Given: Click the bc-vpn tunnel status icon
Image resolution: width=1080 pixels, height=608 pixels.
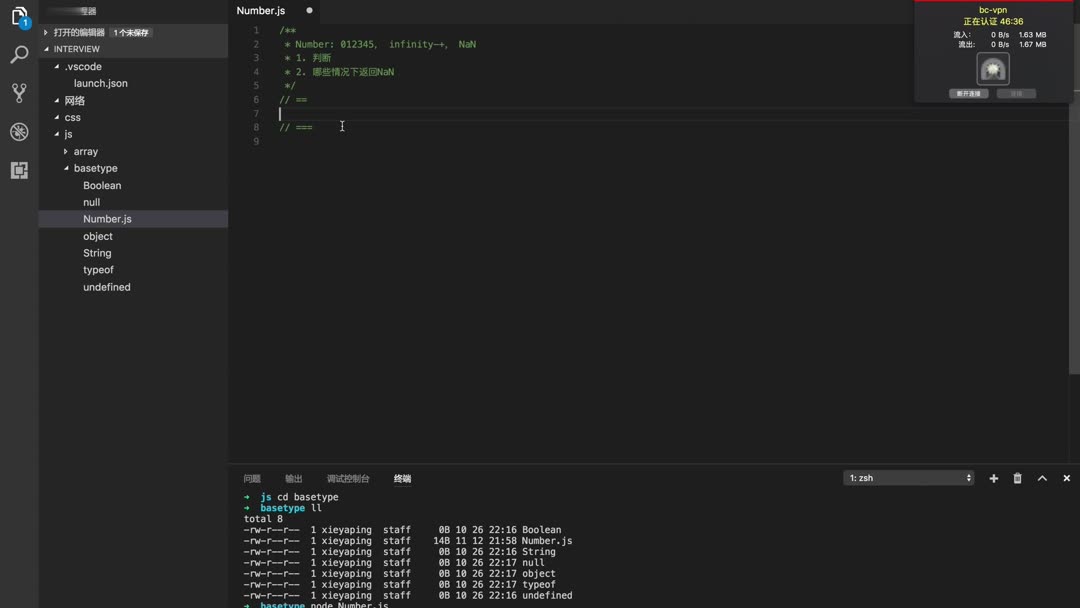Looking at the screenshot, I should (993, 69).
